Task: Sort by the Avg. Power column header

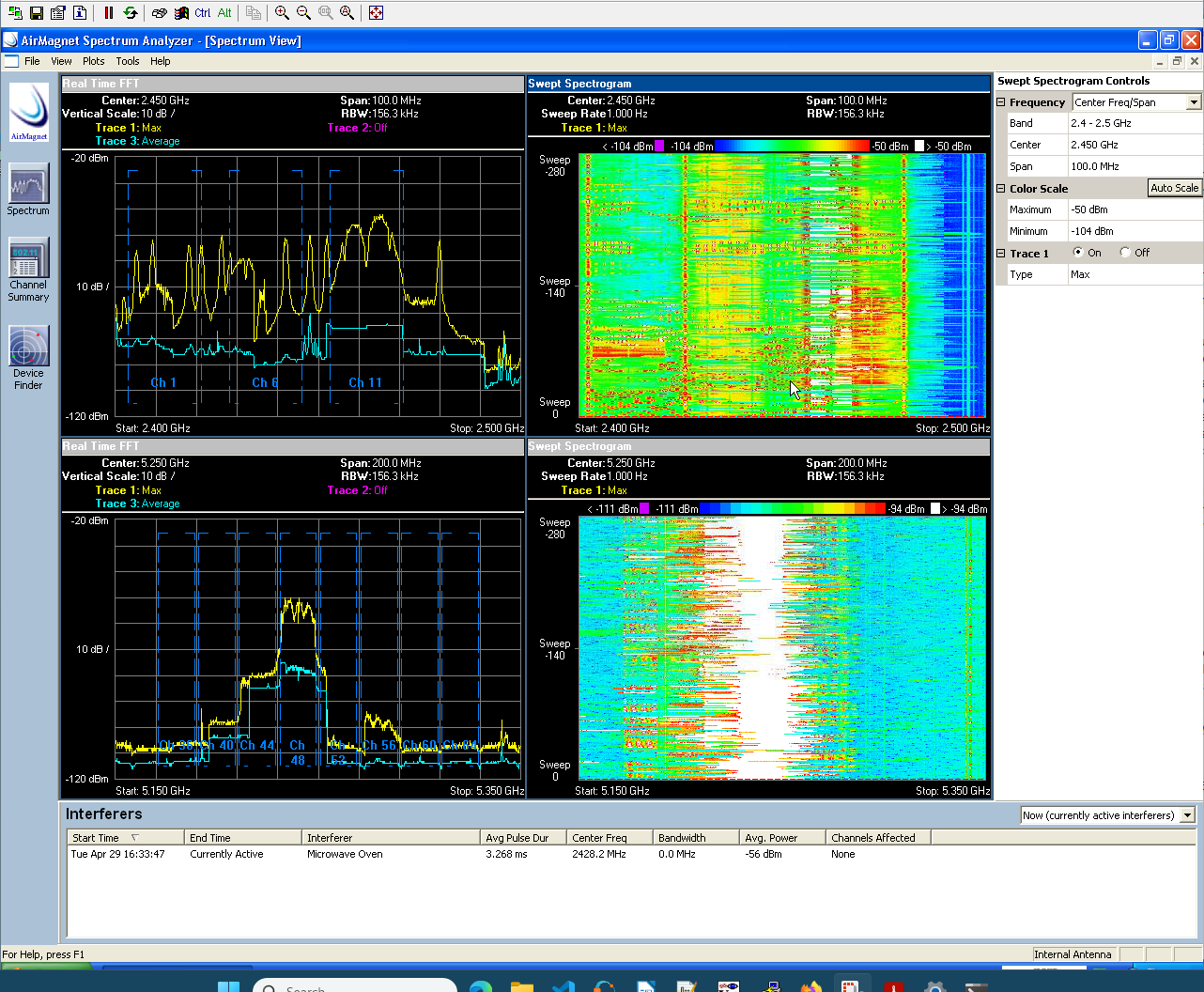Action: coord(782,838)
